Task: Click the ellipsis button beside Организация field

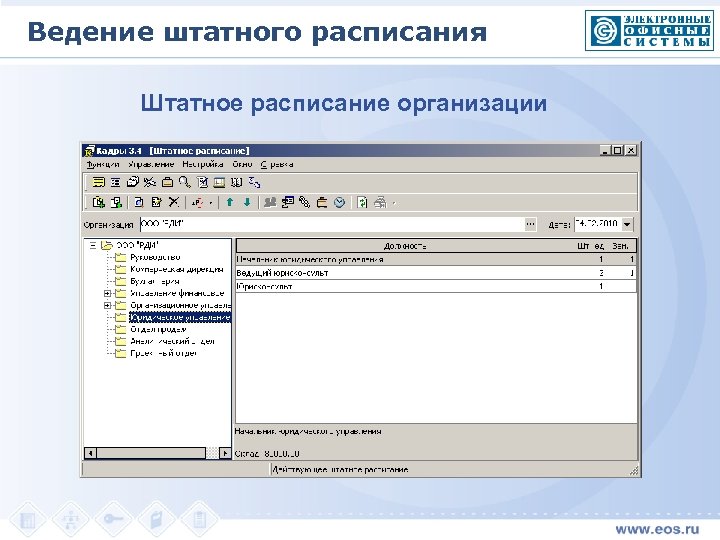Action: click(x=530, y=225)
